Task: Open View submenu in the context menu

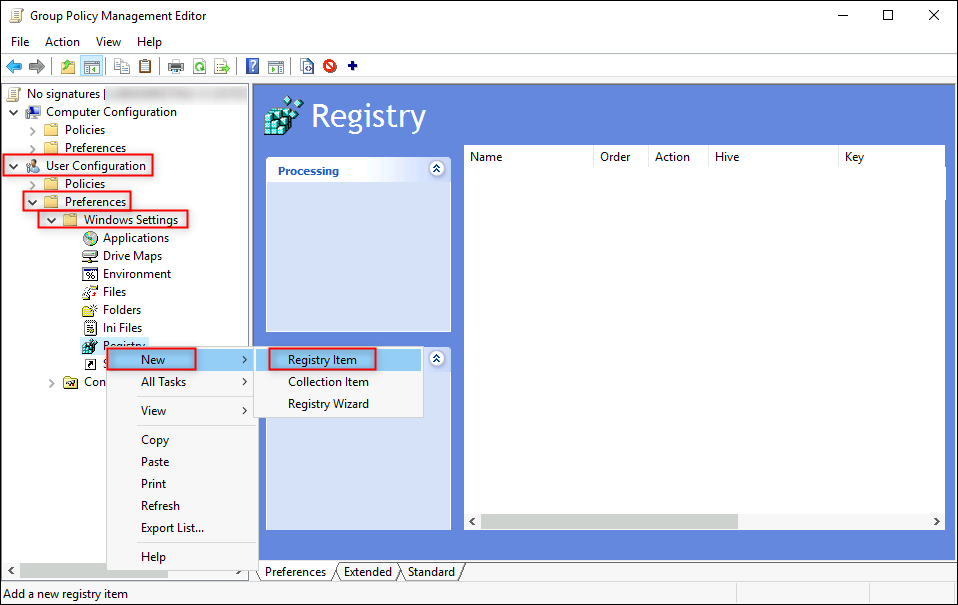Action: coord(181,411)
